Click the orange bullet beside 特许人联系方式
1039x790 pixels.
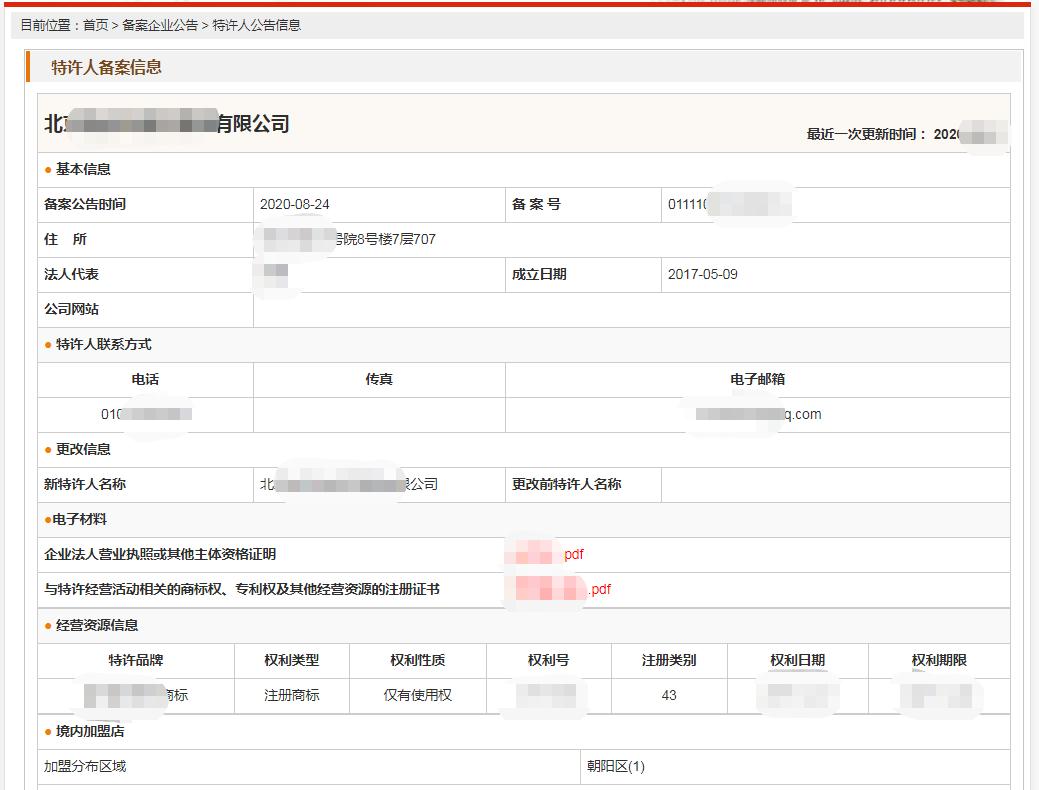(x=48, y=345)
